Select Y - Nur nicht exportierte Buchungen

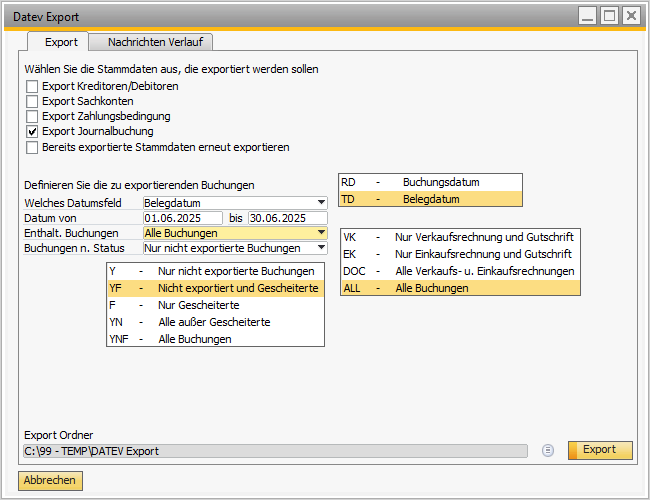point(215,271)
